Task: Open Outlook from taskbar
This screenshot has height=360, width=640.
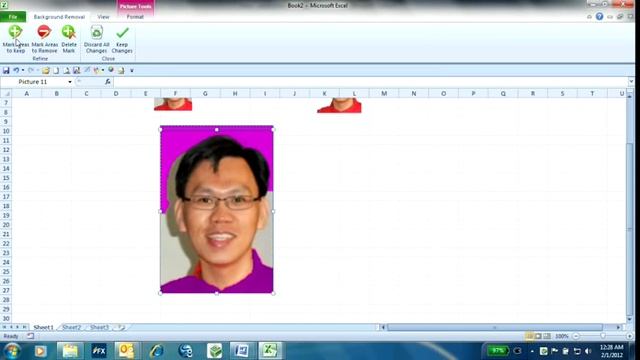Action: point(126,351)
